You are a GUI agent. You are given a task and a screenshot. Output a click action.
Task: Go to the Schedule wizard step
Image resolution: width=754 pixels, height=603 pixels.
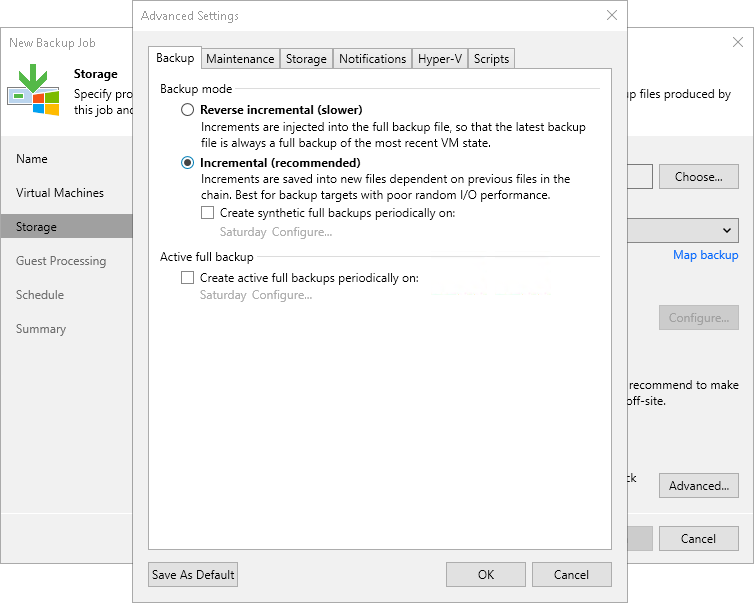40,294
